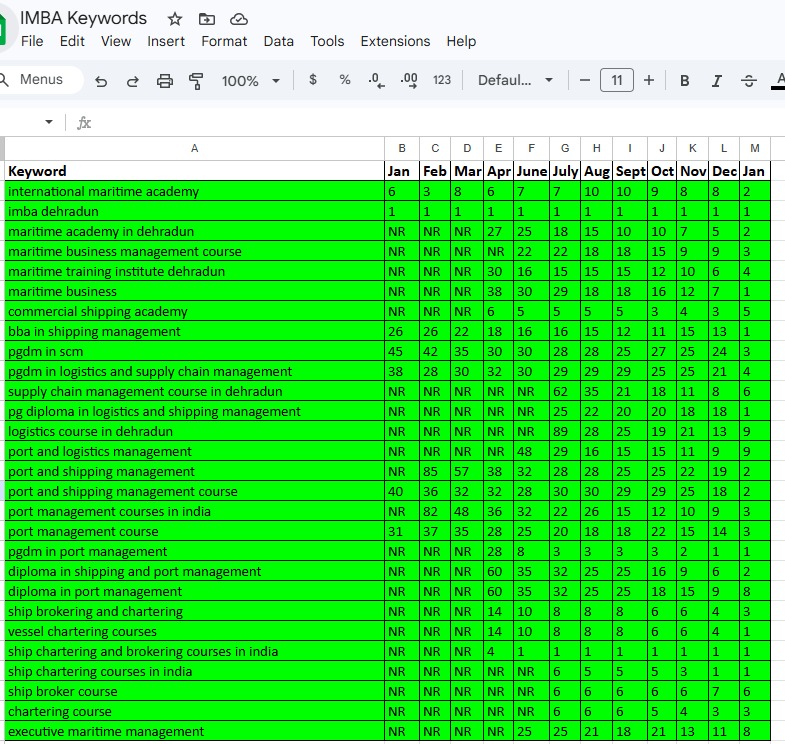Open the View menu
The width and height of the screenshot is (785, 744).
click(116, 41)
